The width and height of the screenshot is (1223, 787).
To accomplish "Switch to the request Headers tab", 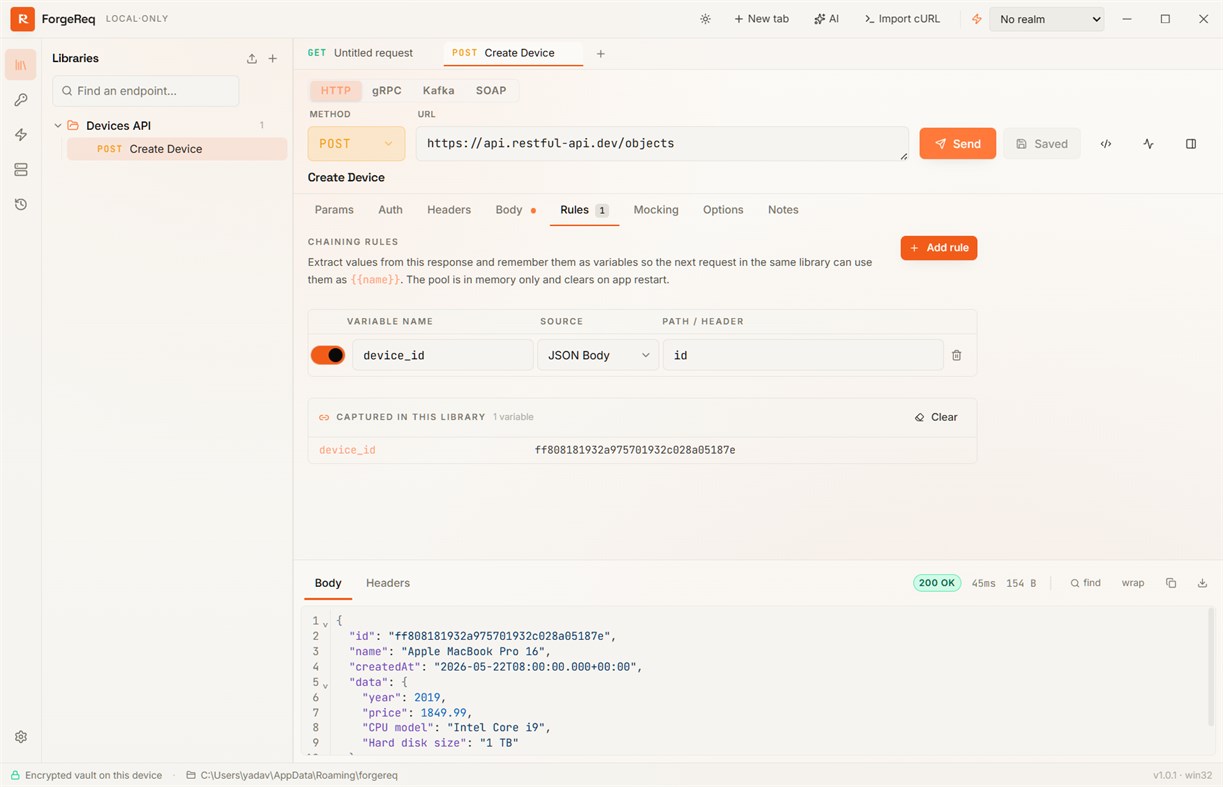I will pyautogui.click(x=449, y=210).
